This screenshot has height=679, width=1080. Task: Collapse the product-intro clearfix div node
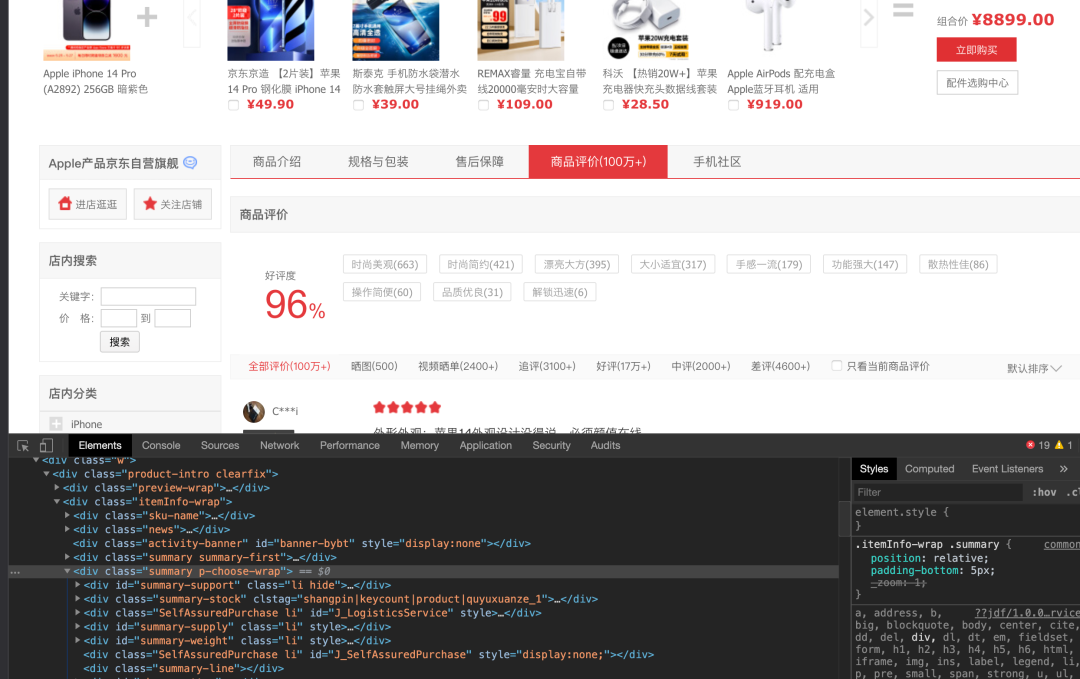click(46, 474)
